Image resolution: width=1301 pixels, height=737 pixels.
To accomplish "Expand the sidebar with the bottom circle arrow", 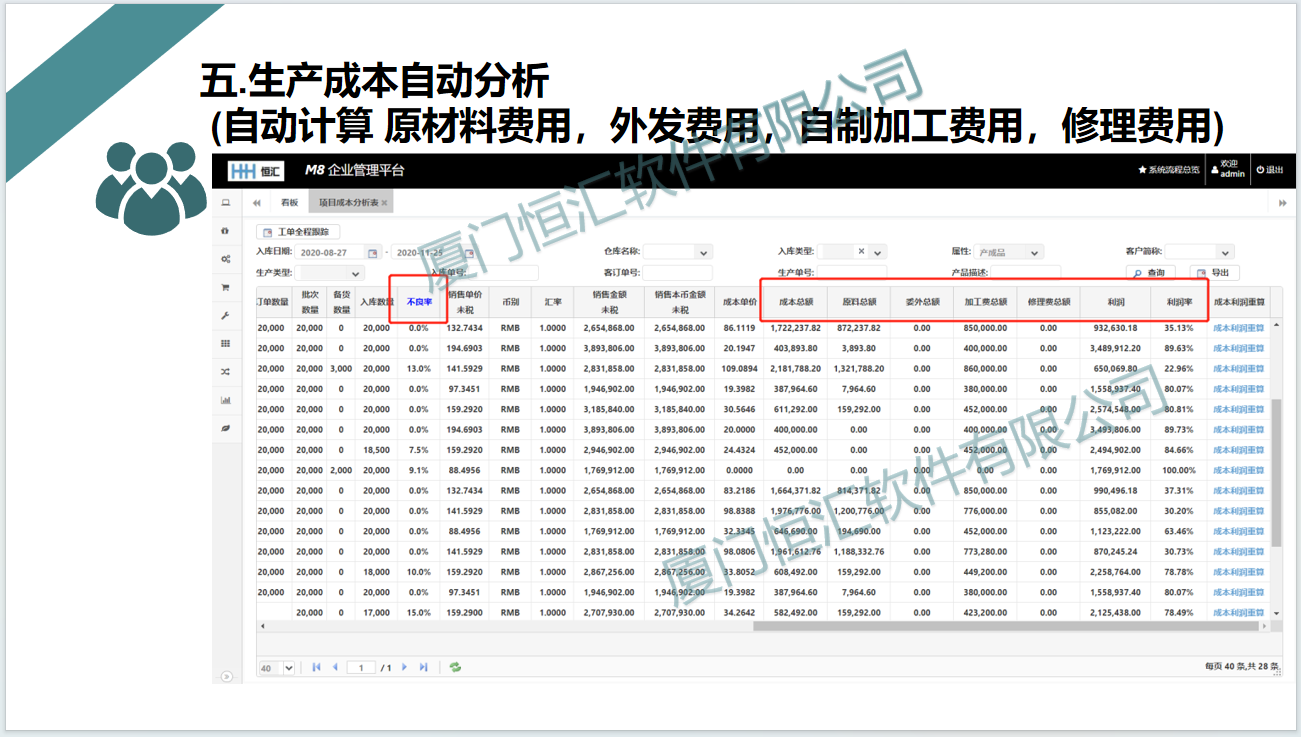I will [x=226, y=676].
